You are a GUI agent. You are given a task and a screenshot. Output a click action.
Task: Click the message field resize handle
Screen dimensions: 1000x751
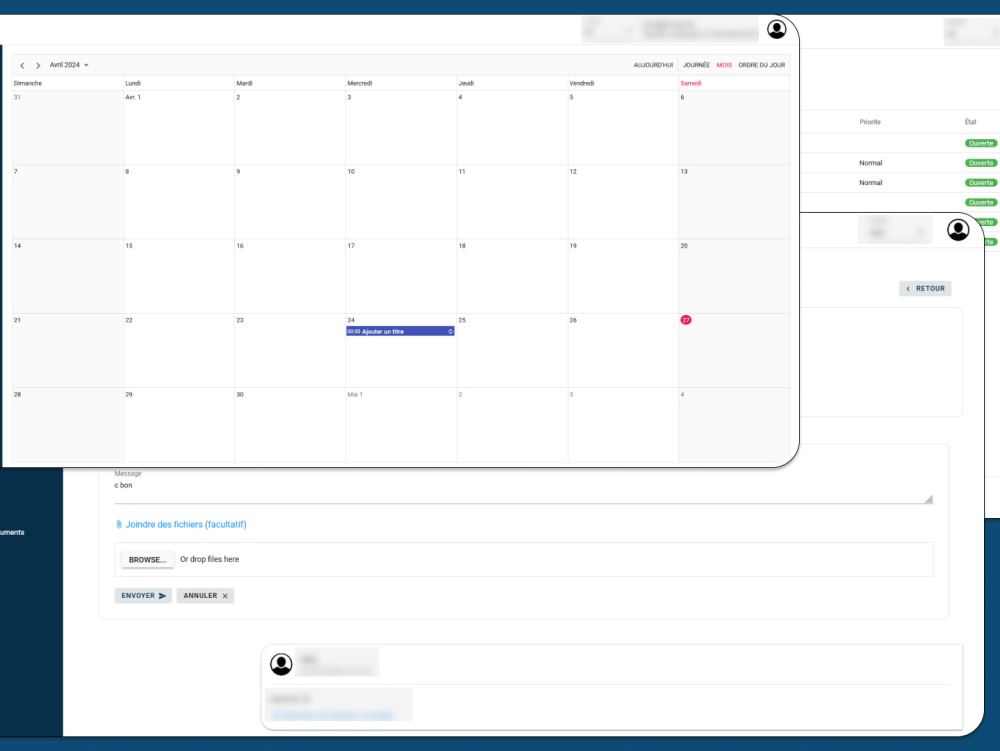pyautogui.click(x=929, y=500)
